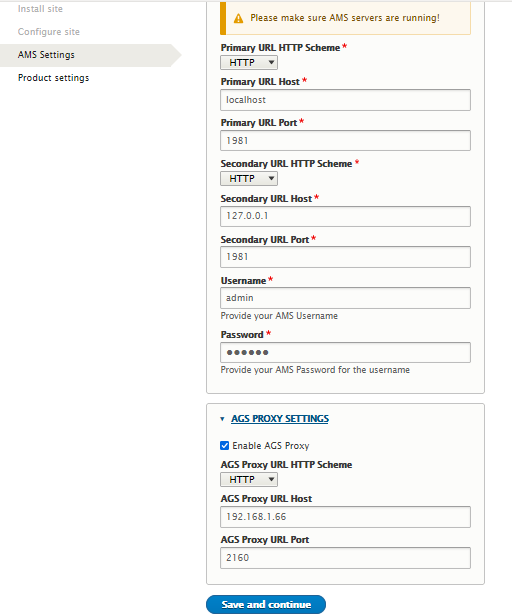Open Secondary URL HTTP Scheme dropdown
Viewport: 512px width, 615px height.
tap(249, 179)
